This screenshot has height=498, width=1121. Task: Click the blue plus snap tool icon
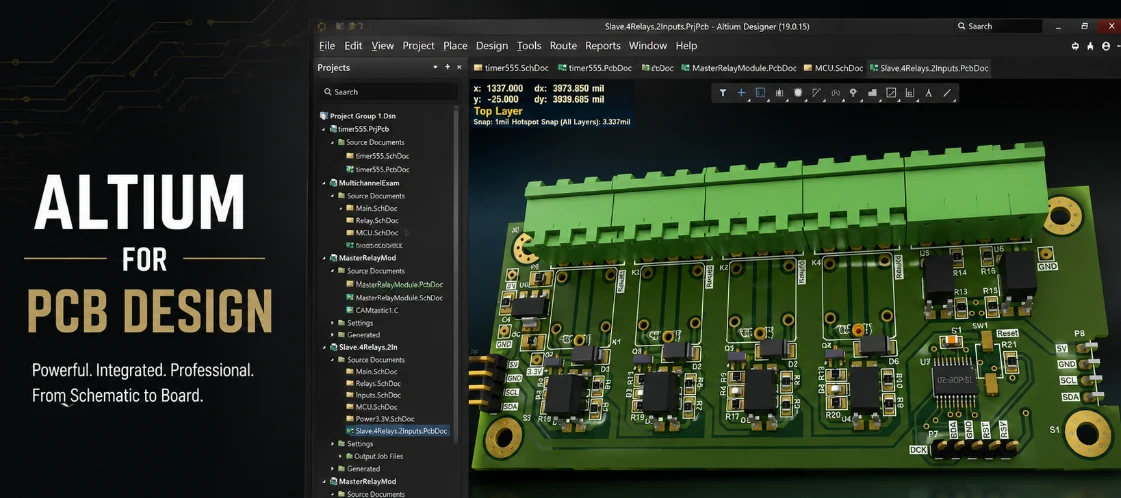pos(741,93)
